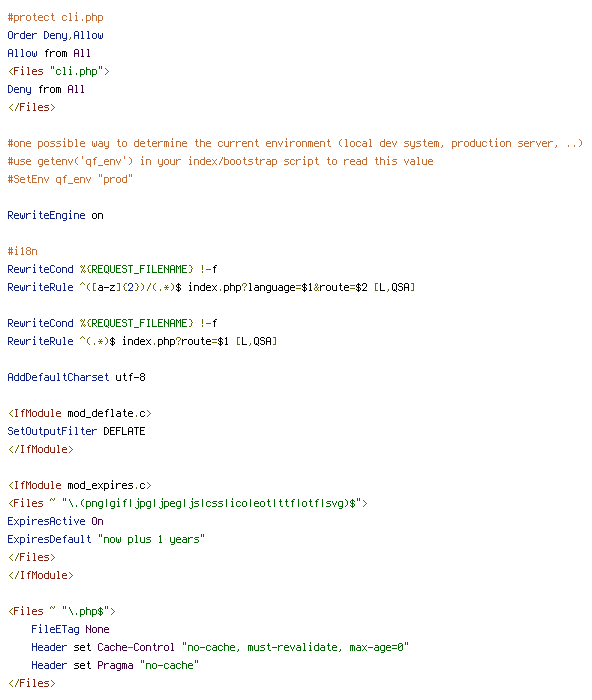Click 'ExpiresActive' directive

[46, 521]
